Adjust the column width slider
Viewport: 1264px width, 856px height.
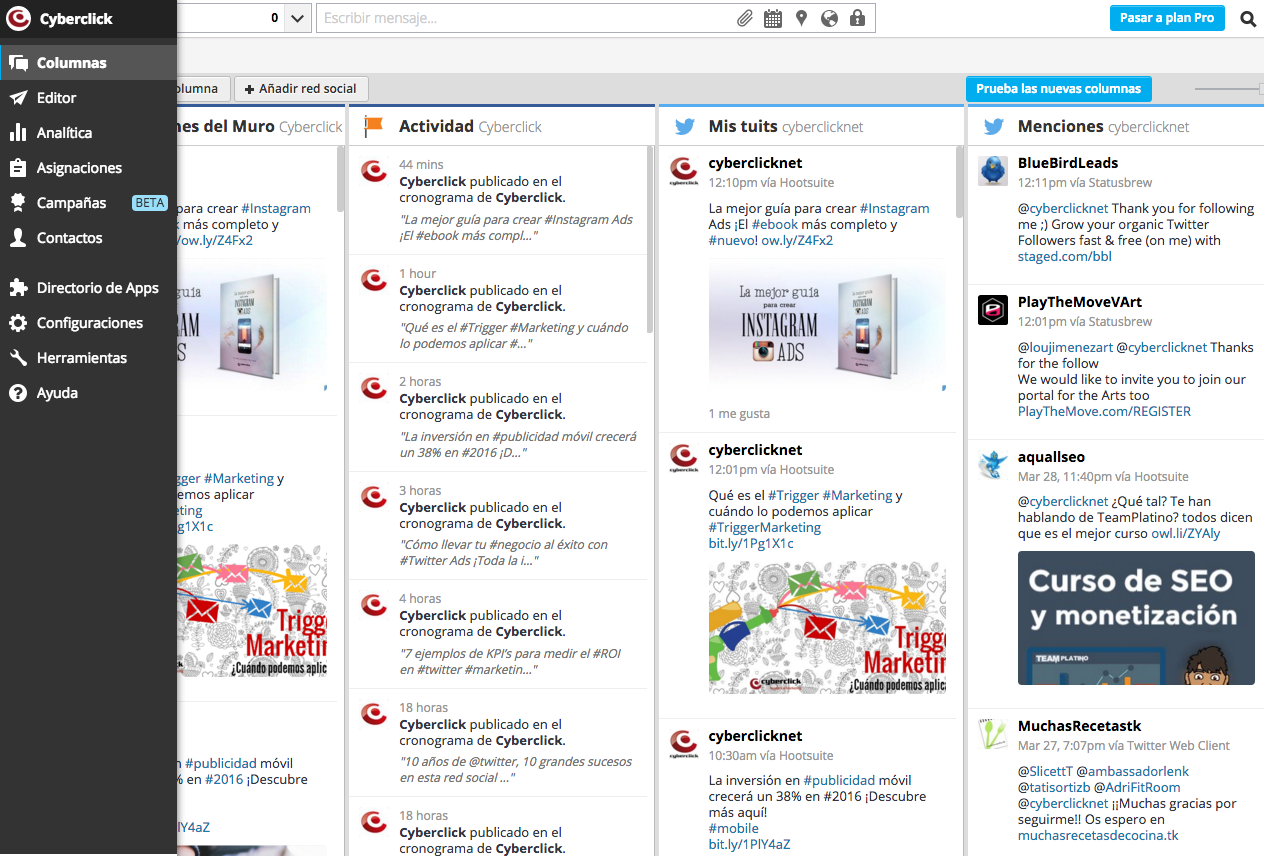1229,89
